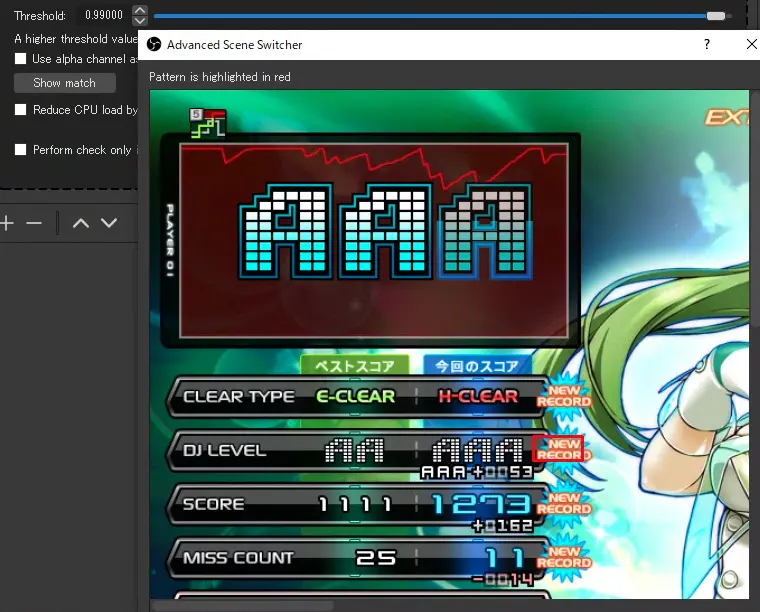
Task: Click the Show match button
Action: tap(64, 83)
